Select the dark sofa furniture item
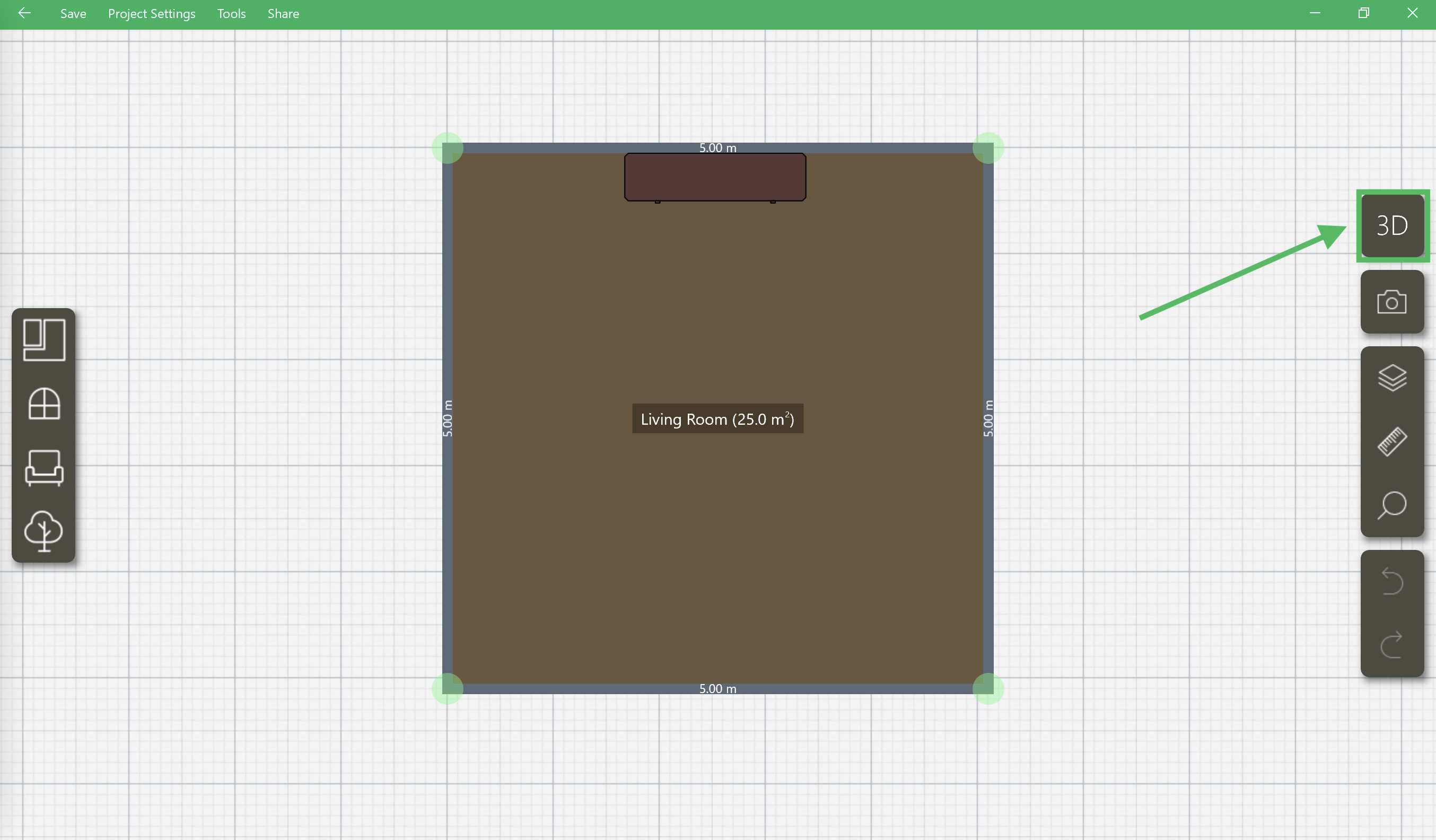 tap(715, 177)
